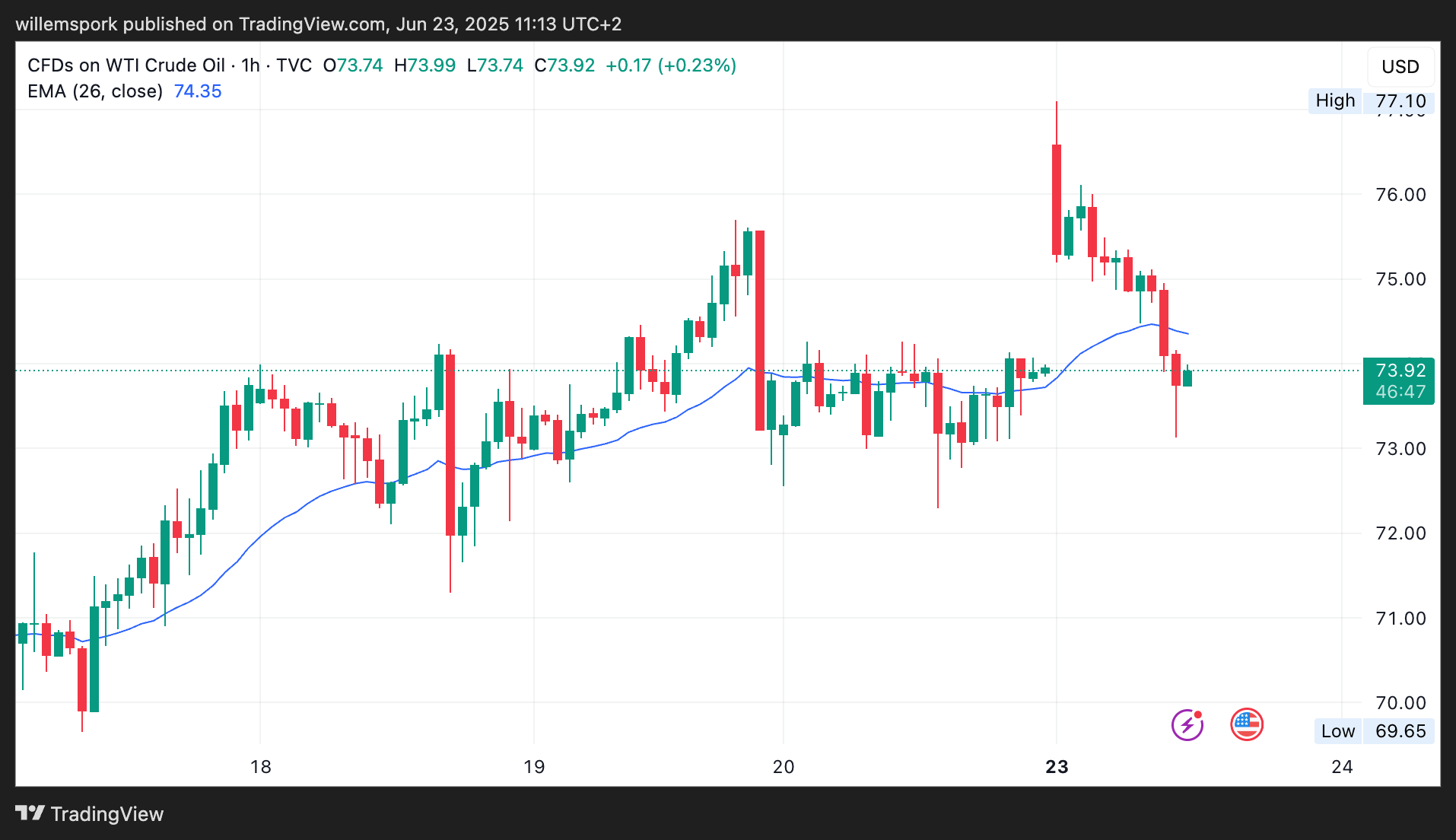
Task: Click the purple lightning bolt event icon
Action: tap(1187, 724)
